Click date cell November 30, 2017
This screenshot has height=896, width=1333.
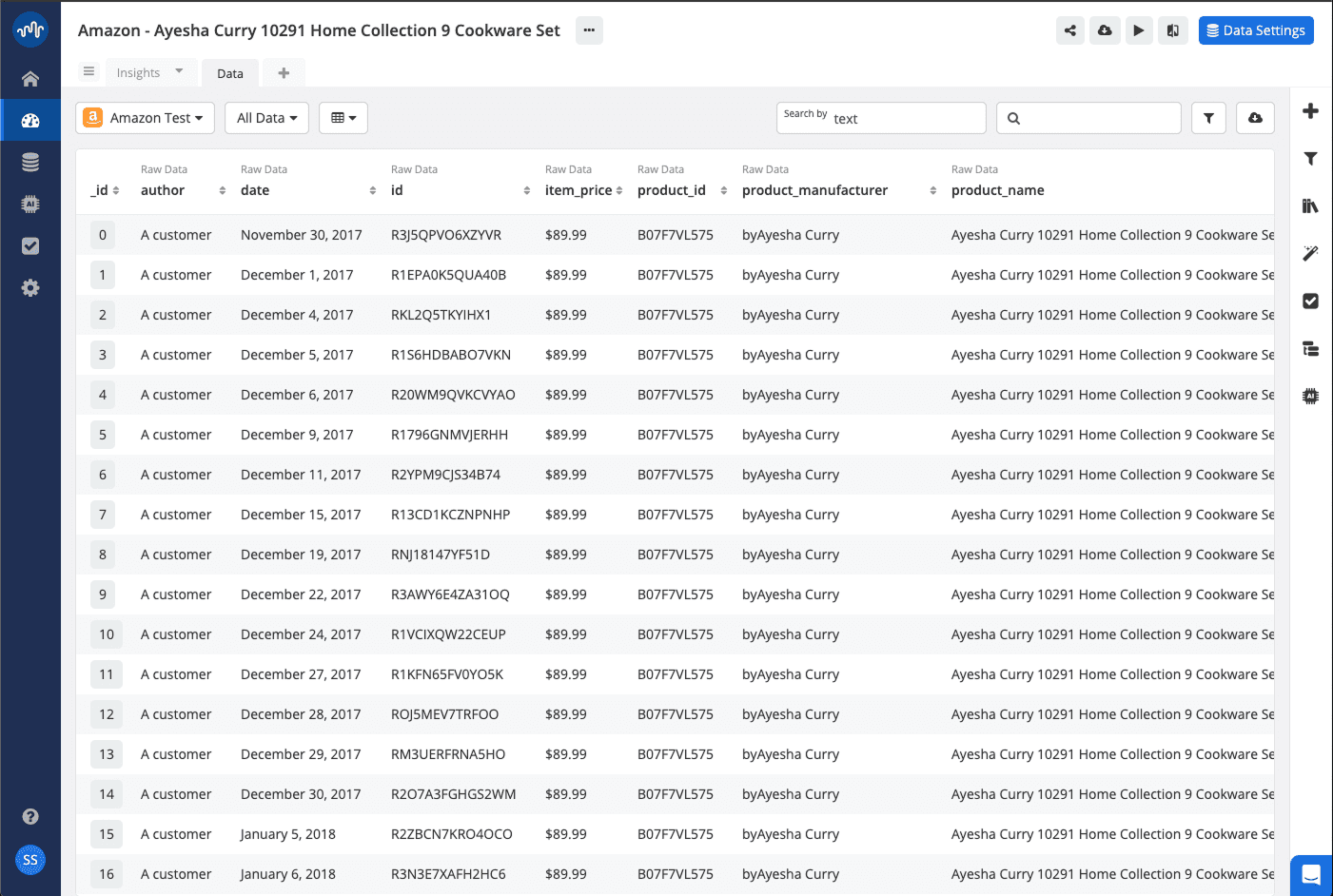(302, 235)
